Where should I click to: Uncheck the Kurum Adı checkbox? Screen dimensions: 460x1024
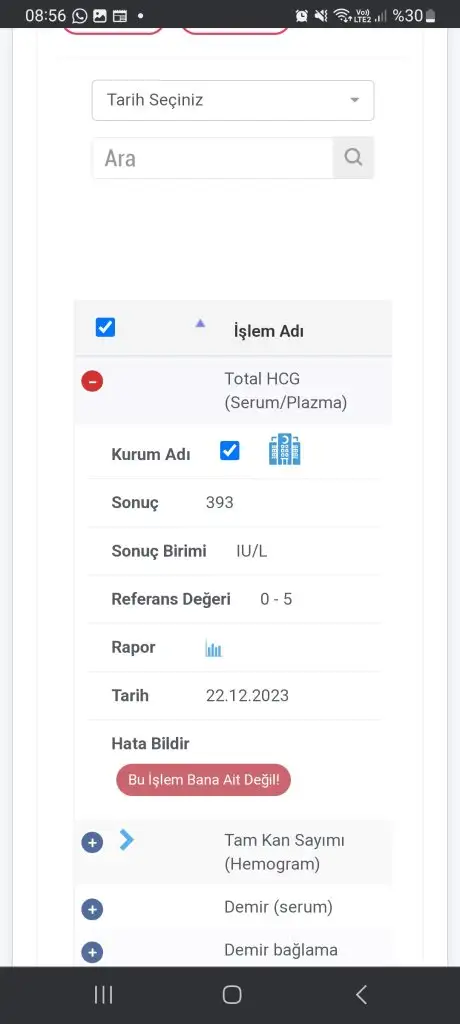tap(229, 451)
